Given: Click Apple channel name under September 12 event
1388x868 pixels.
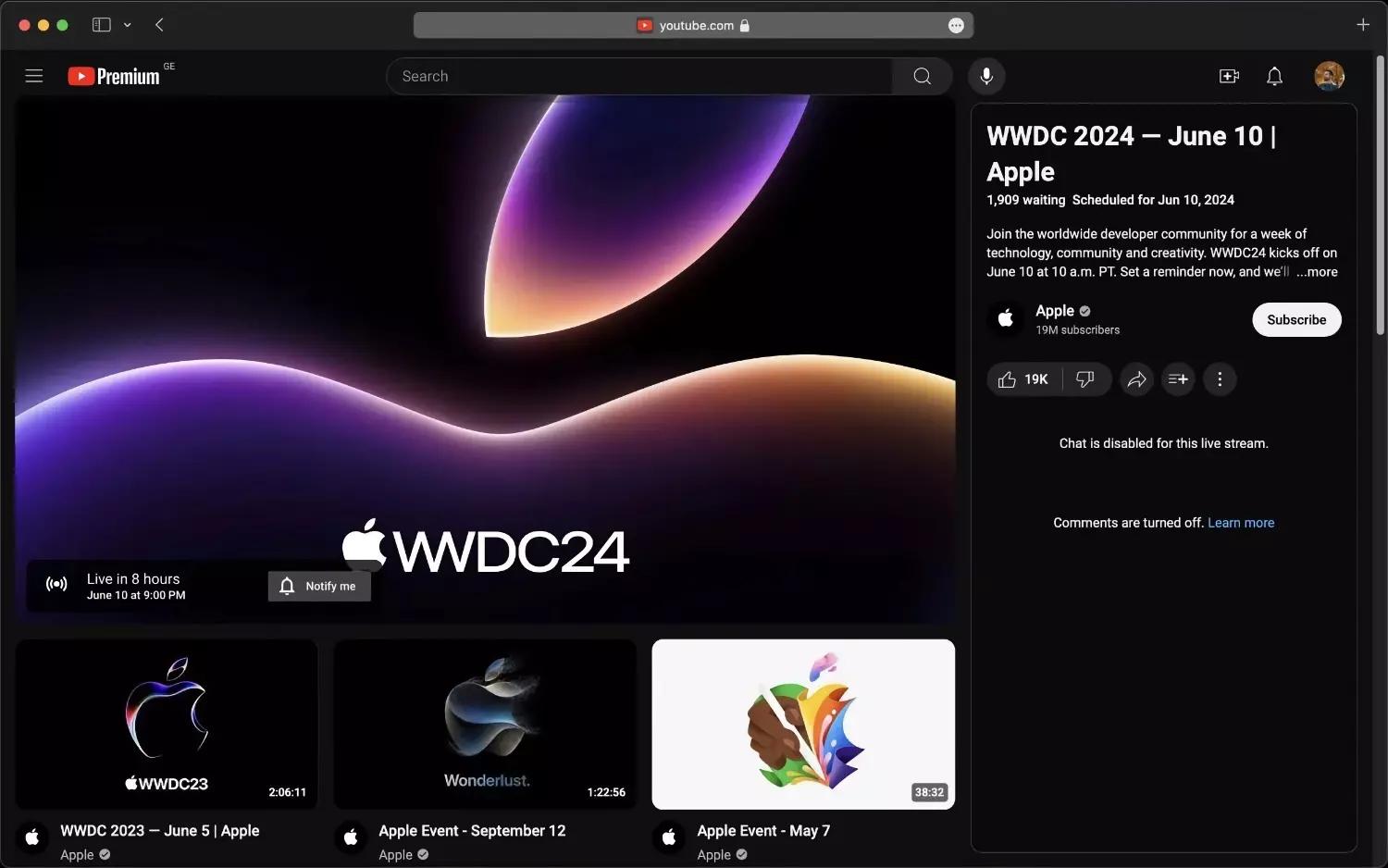Looking at the screenshot, I should (x=395, y=855).
